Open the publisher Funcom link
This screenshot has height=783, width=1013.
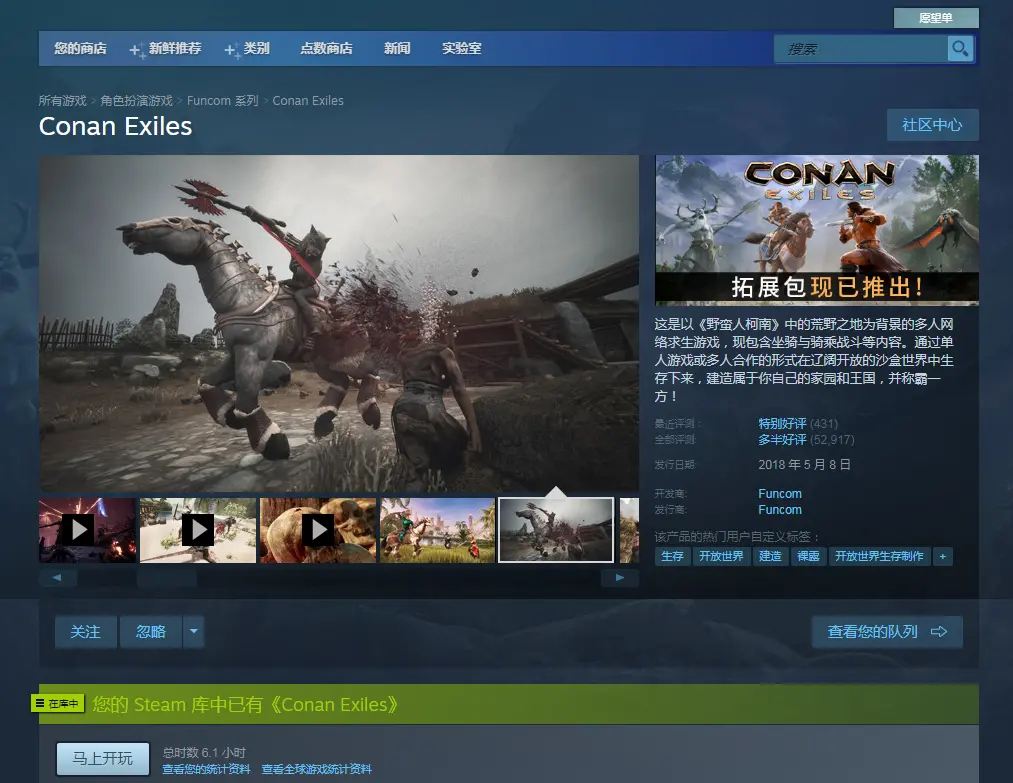(x=780, y=510)
